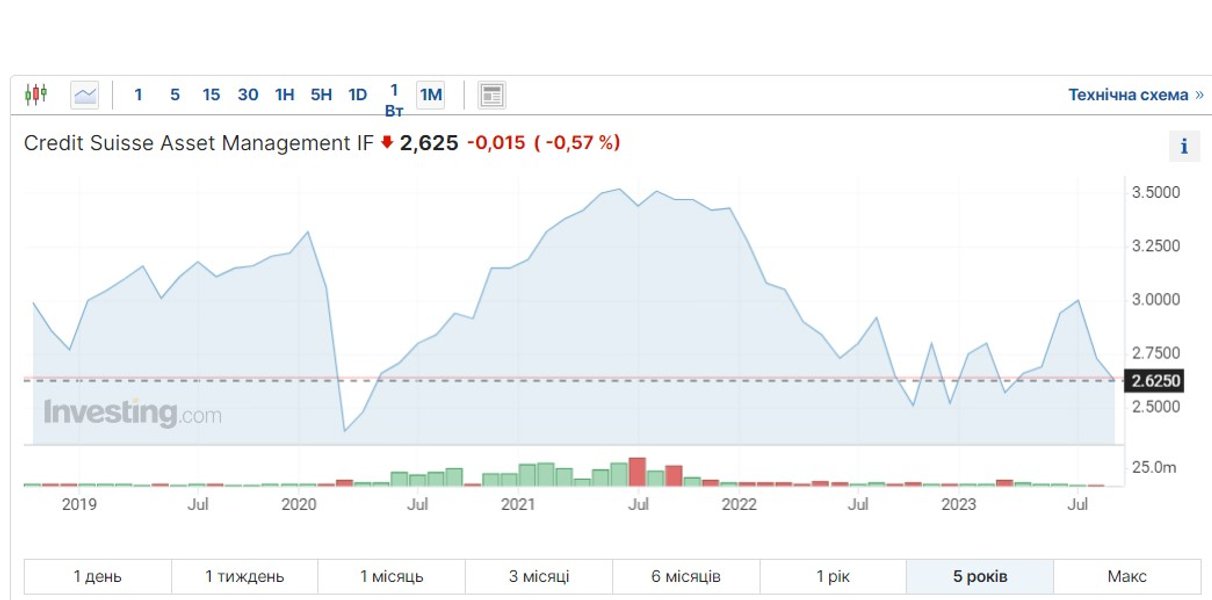
Task: Set the chart interval to 1 minute
Action: [138, 95]
